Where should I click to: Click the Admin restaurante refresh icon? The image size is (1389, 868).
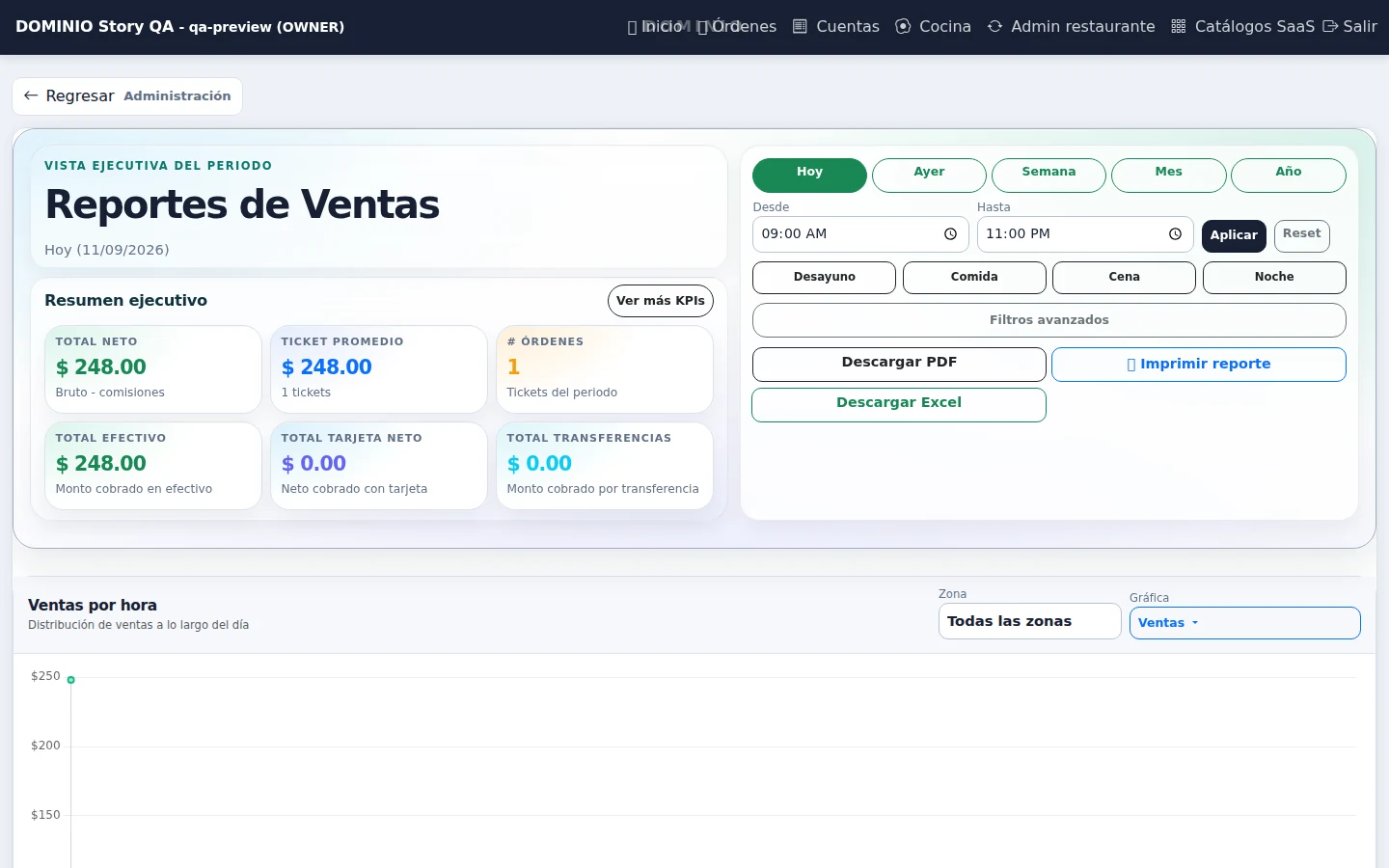pos(994,27)
